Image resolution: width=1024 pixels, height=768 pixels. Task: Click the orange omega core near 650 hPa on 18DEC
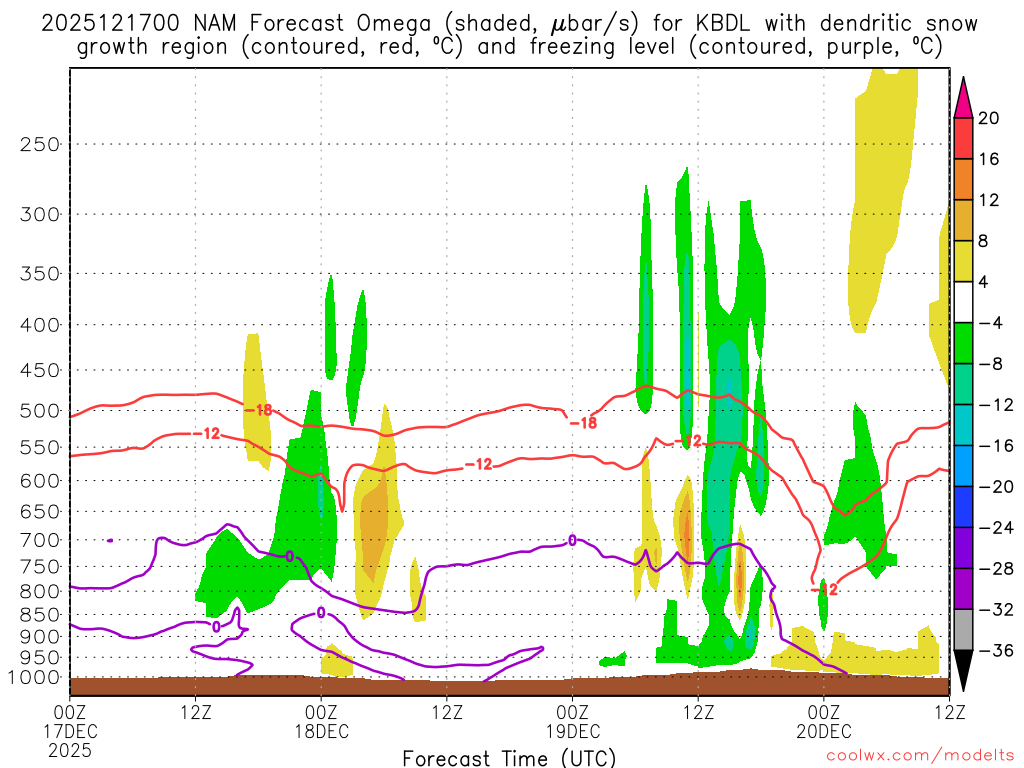pos(373,528)
